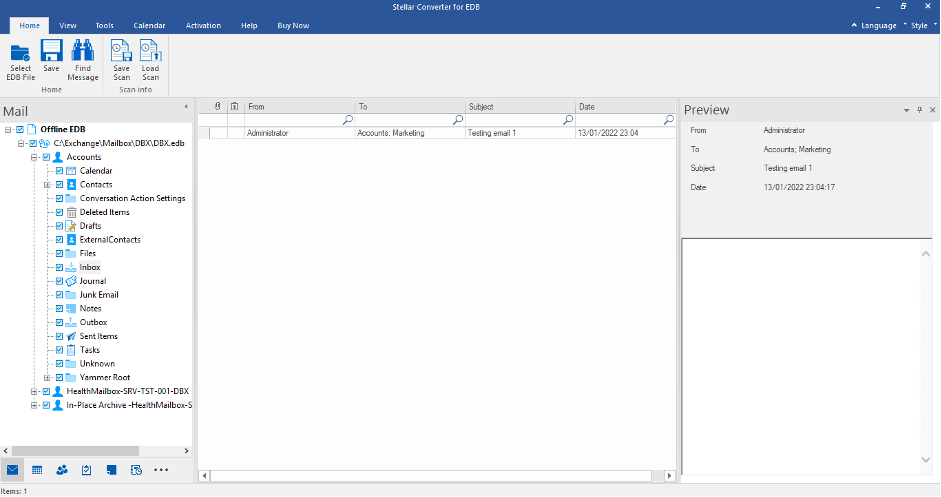Viewport: 941px width, 497px height.
Task: Open the Activation ribbon tab
Action: tap(203, 26)
